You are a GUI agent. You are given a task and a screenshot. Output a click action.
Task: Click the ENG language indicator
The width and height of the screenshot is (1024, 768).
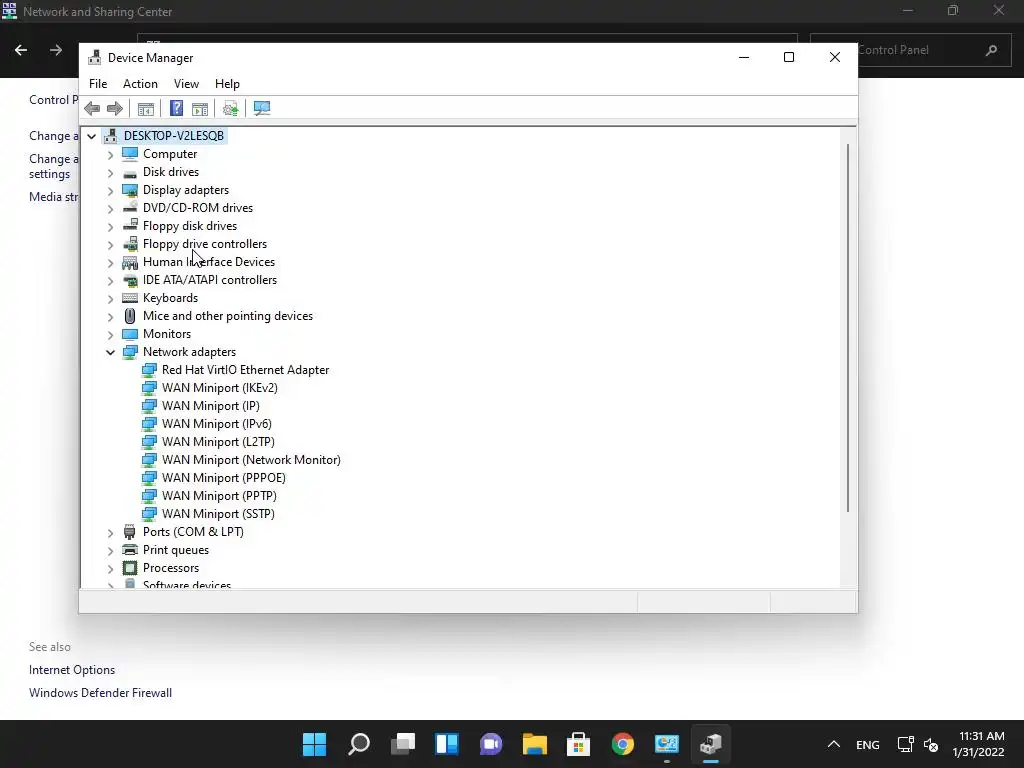(868, 745)
